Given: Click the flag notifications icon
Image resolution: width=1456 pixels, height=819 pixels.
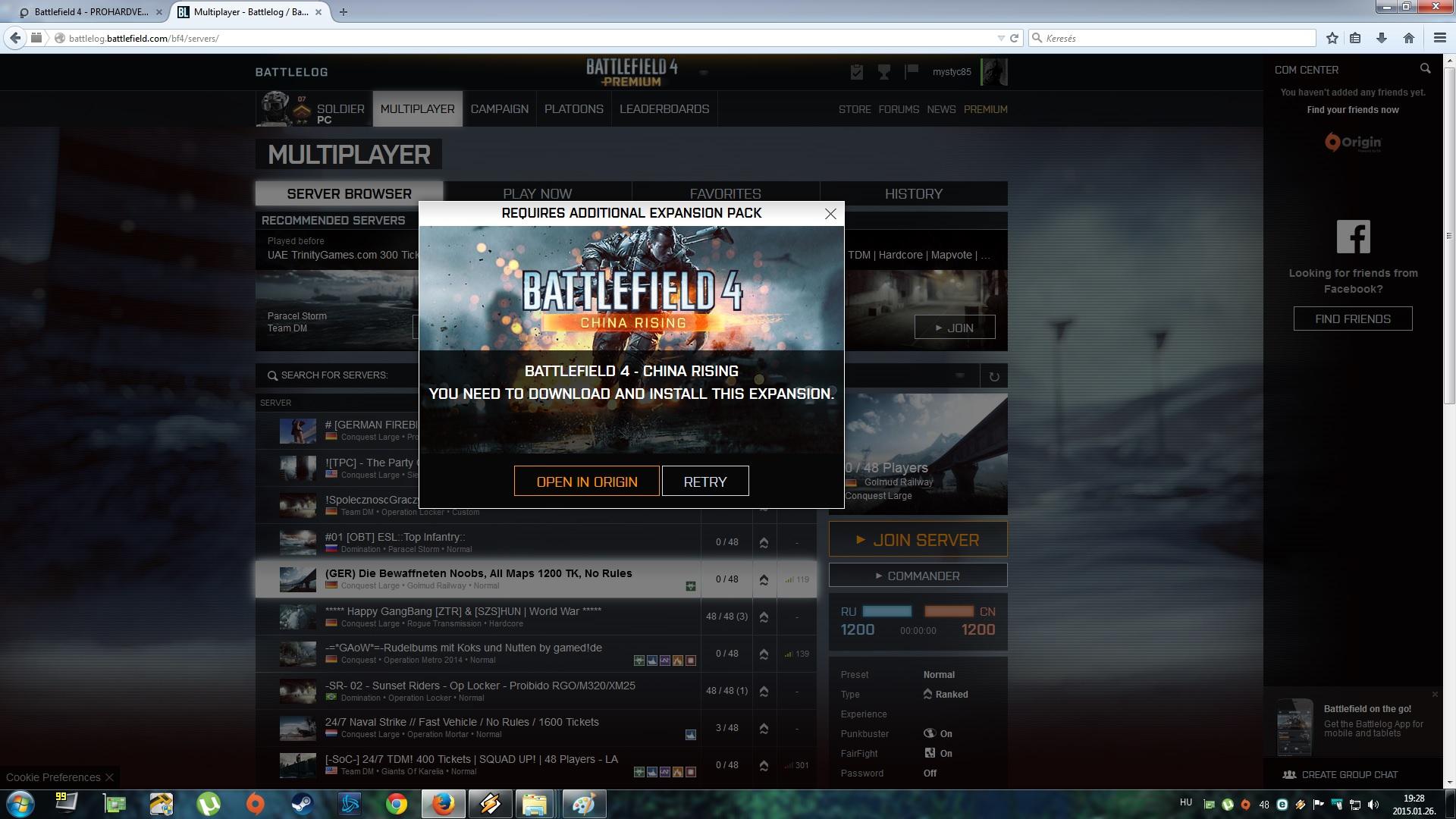Looking at the screenshot, I should click(912, 71).
